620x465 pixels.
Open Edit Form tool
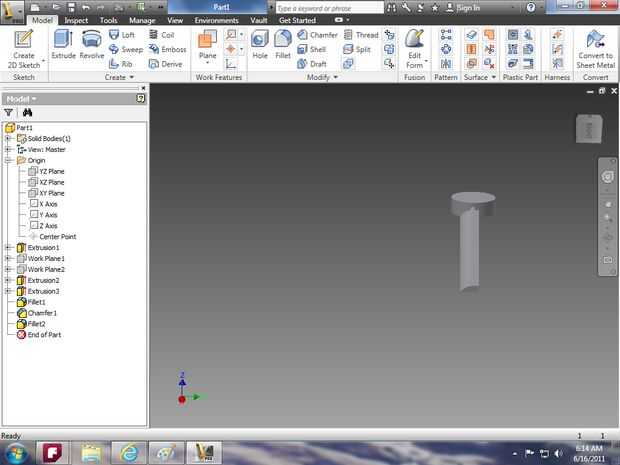(x=414, y=49)
